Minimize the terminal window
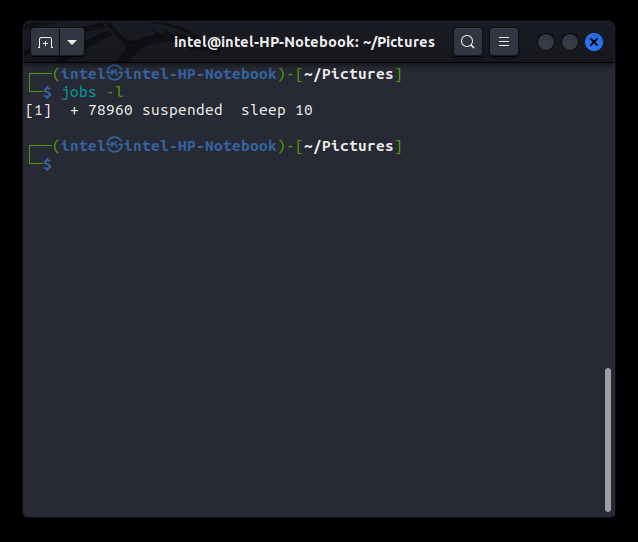Viewport: 638px width, 542px height. click(545, 42)
